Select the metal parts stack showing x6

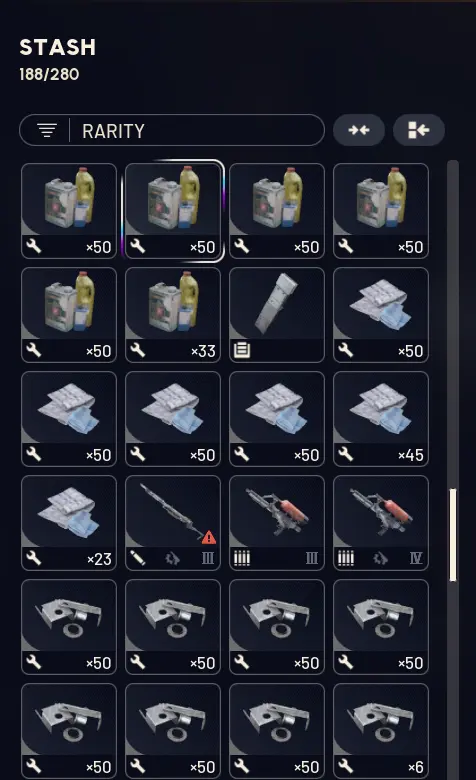[x=381, y=730]
